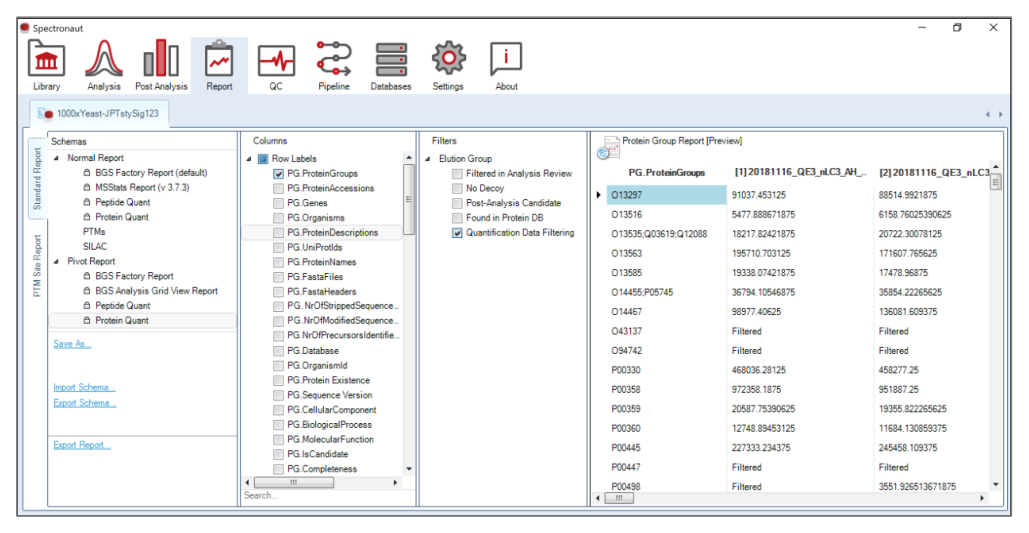Image resolution: width=1029 pixels, height=533 pixels.
Task: Click Columns list scroll-down arrow
Action: (x=409, y=469)
